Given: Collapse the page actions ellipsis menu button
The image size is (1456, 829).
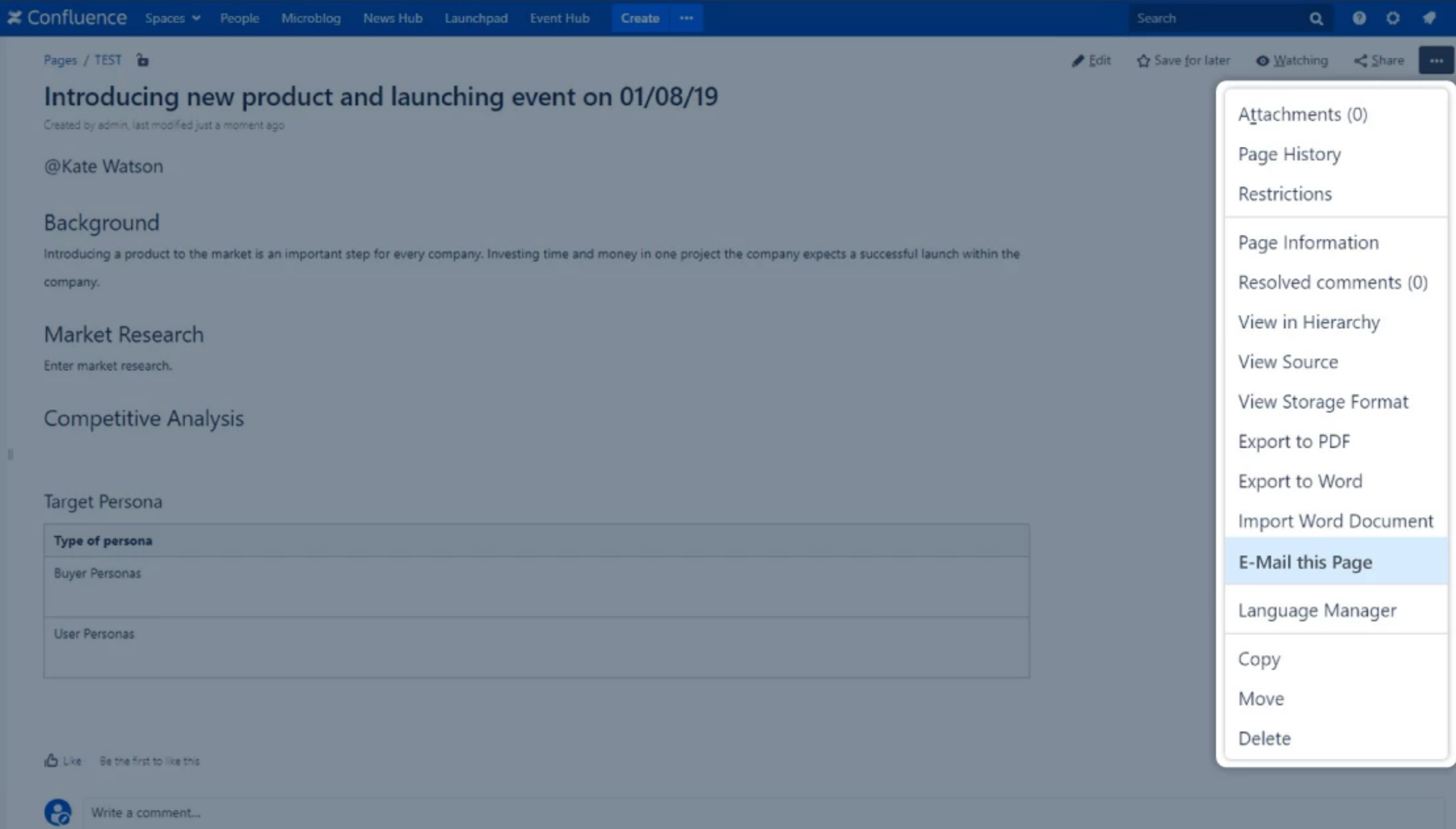Looking at the screenshot, I should pos(1436,61).
